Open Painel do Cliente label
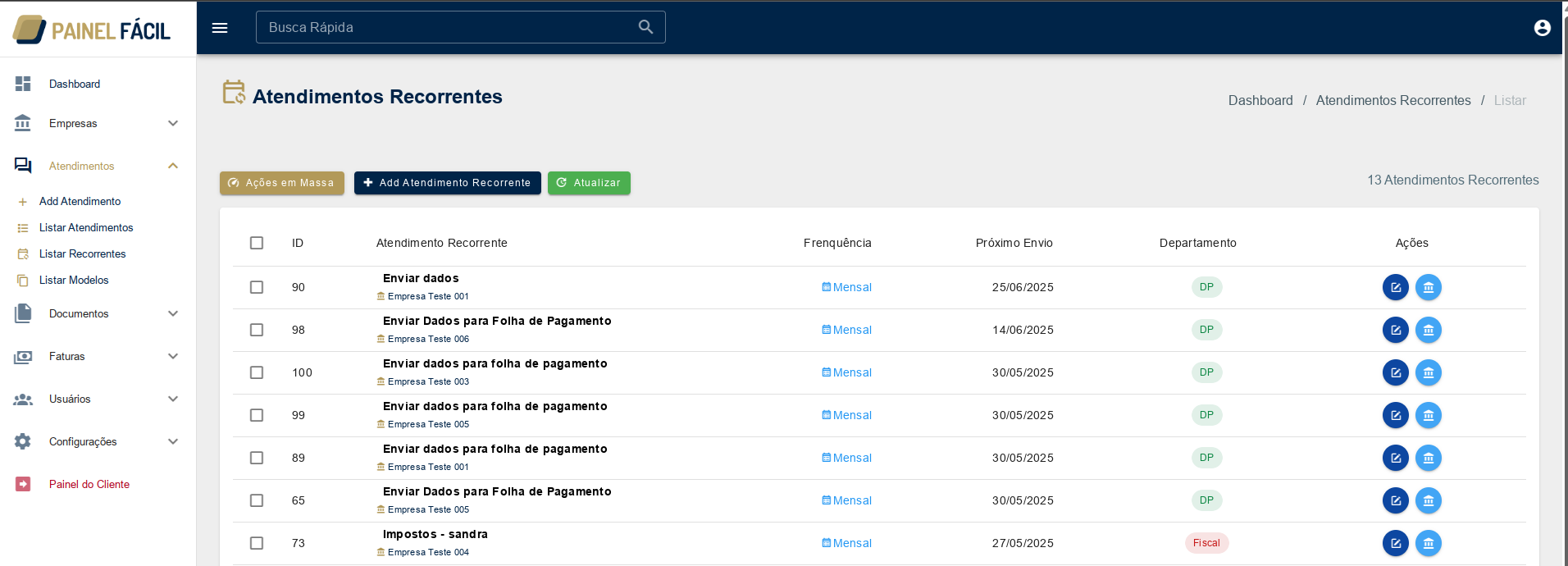1568x566 pixels. tap(89, 484)
